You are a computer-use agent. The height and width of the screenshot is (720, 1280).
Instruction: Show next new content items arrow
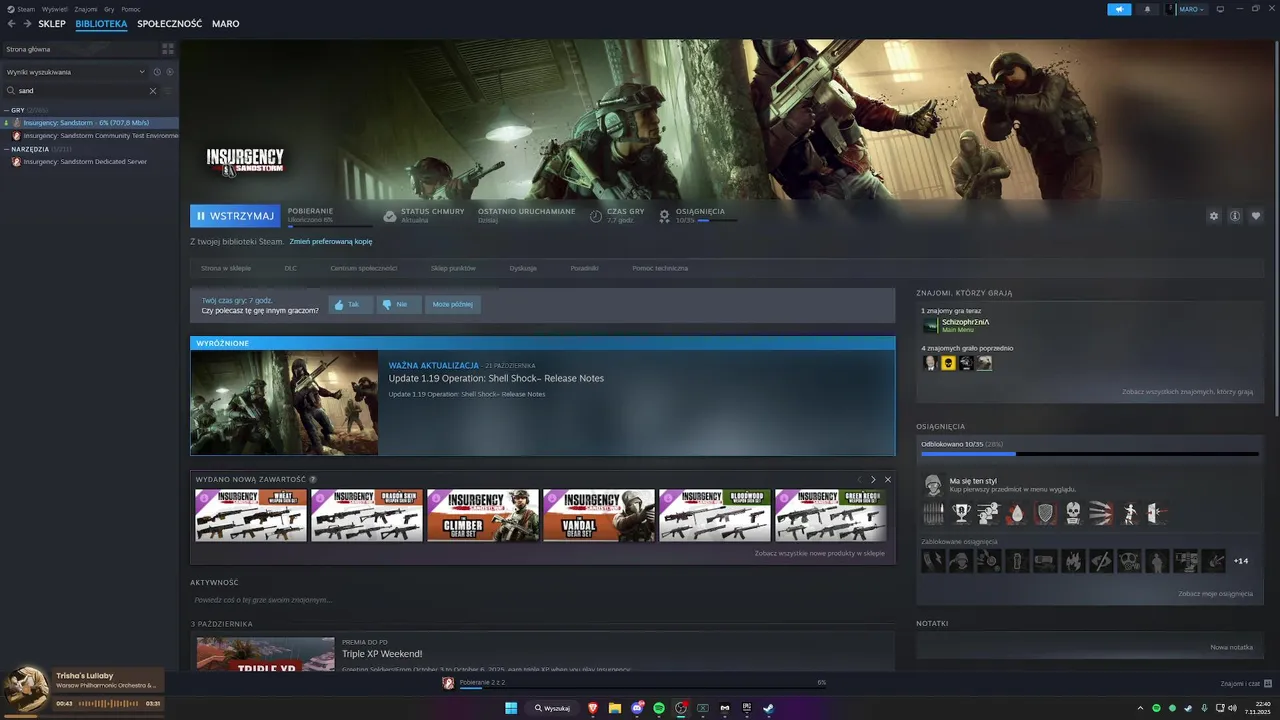873,480
